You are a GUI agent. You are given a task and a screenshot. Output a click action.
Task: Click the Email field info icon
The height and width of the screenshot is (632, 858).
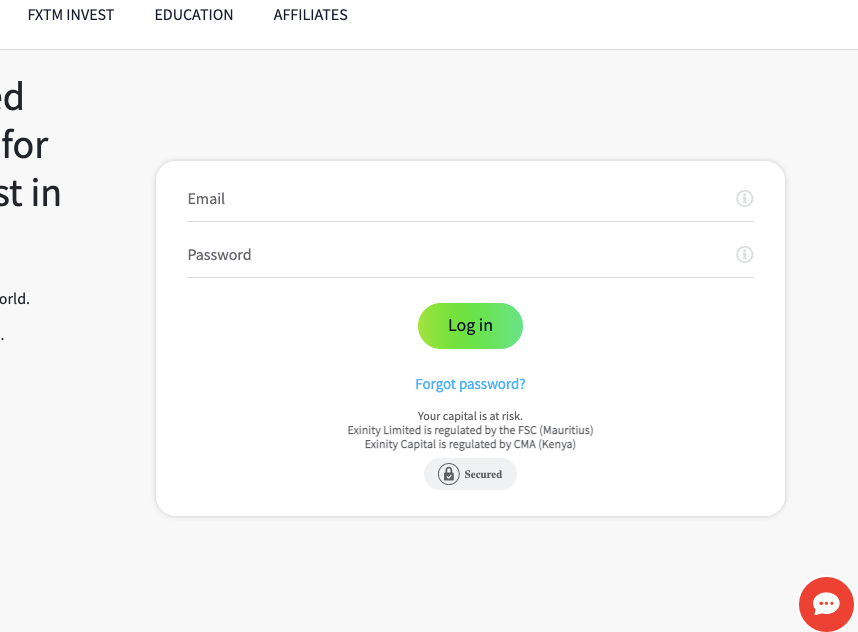(x=744, y=198)
